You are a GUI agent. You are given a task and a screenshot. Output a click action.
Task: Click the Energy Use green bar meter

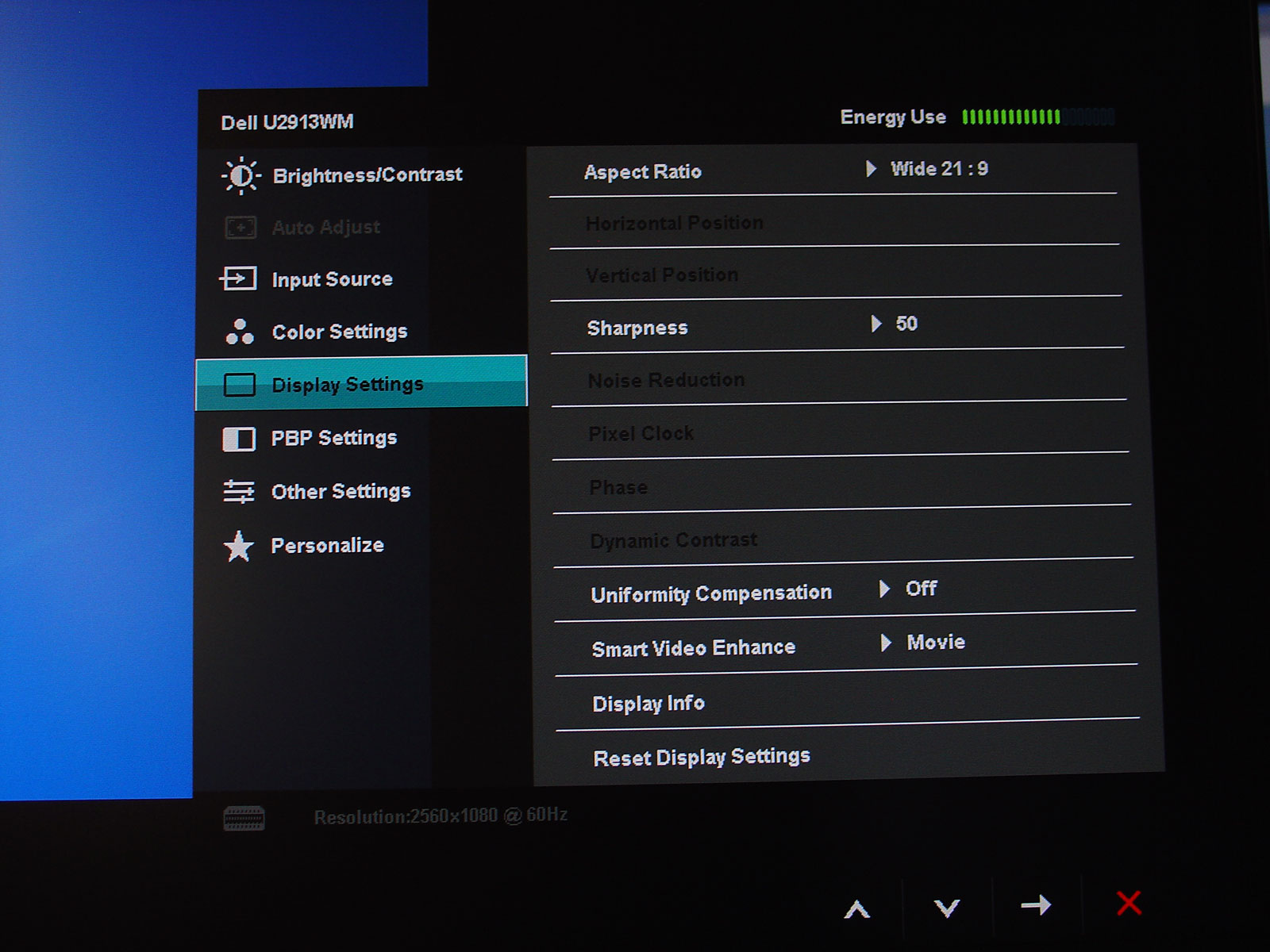1038,117
